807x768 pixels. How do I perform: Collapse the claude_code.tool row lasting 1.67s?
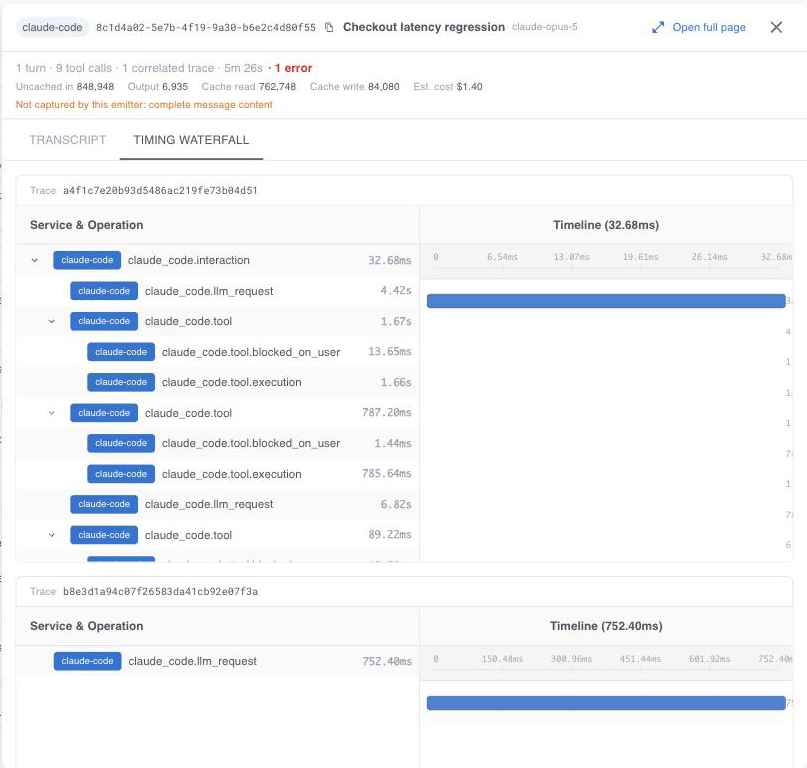(x=51, y=321)
